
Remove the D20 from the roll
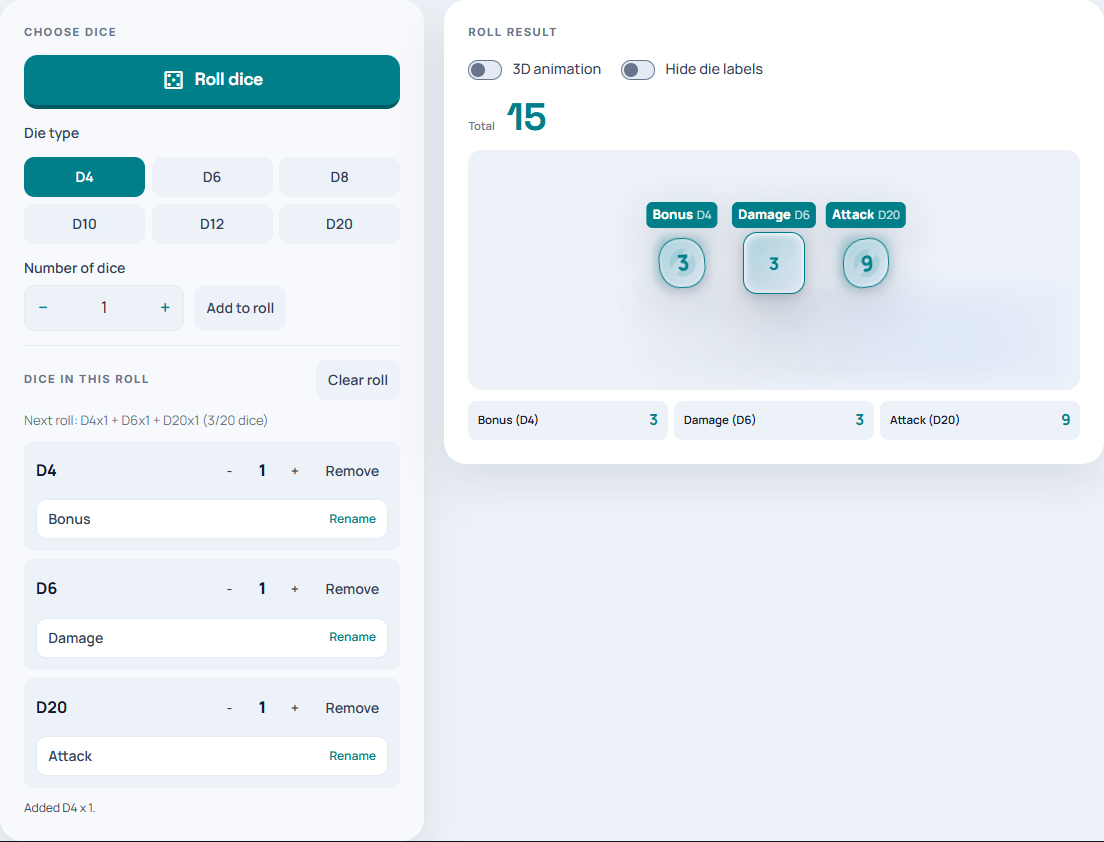[352, 708]
